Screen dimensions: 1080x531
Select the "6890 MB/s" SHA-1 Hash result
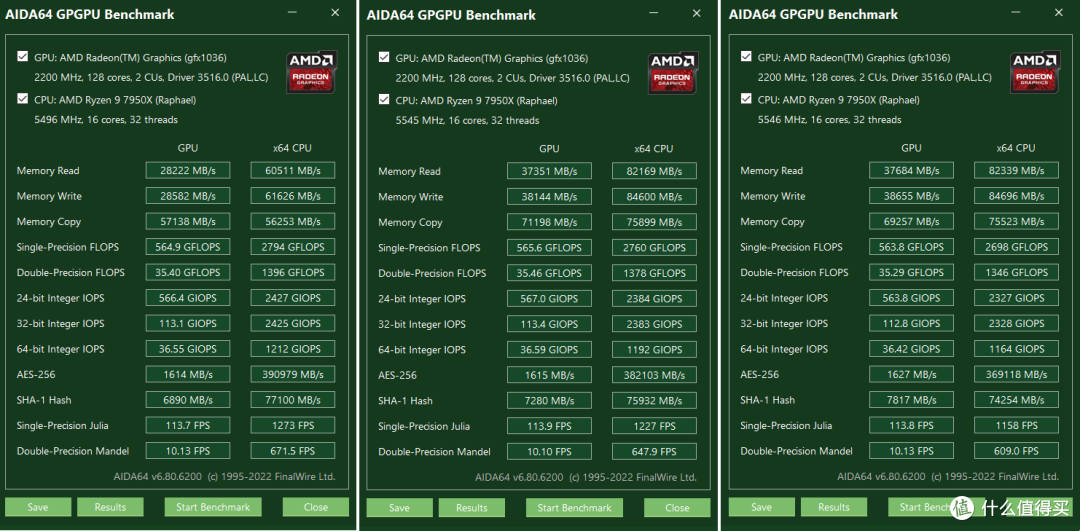click(188, 400)
